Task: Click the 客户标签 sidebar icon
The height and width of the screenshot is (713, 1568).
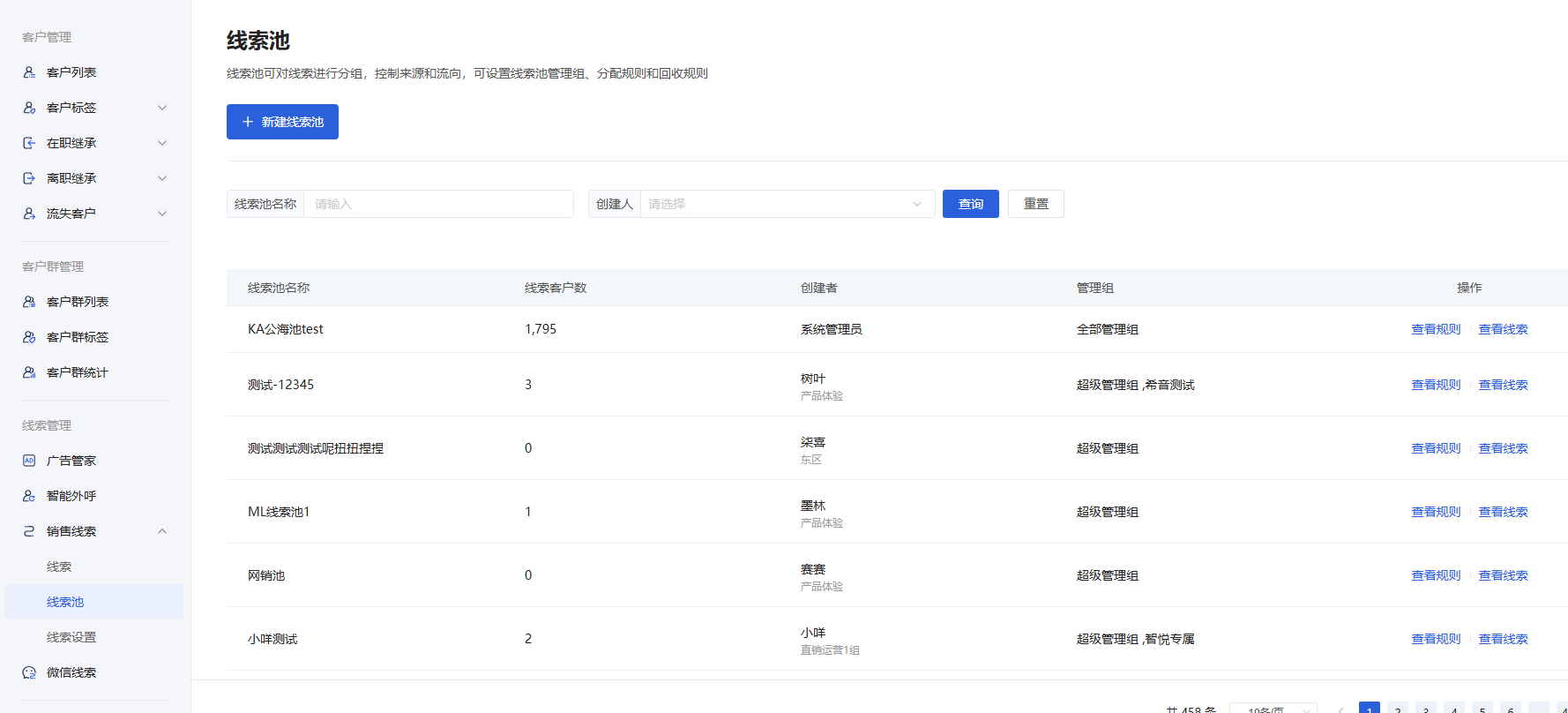Action: pos(29,108)
